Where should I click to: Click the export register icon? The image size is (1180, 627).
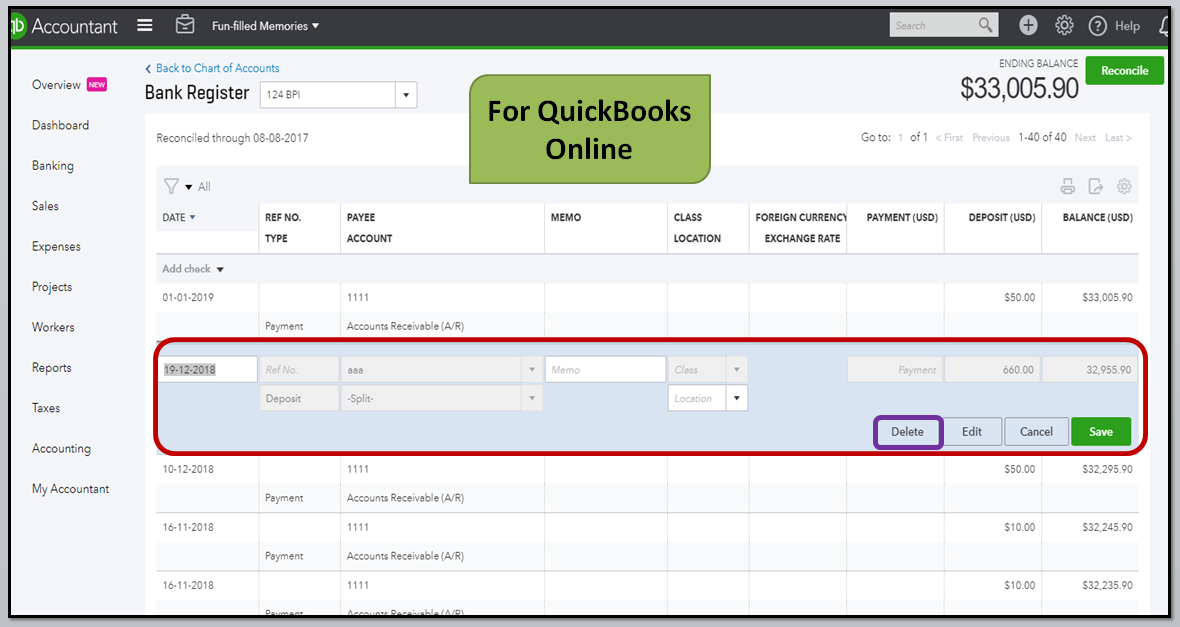1096,187
